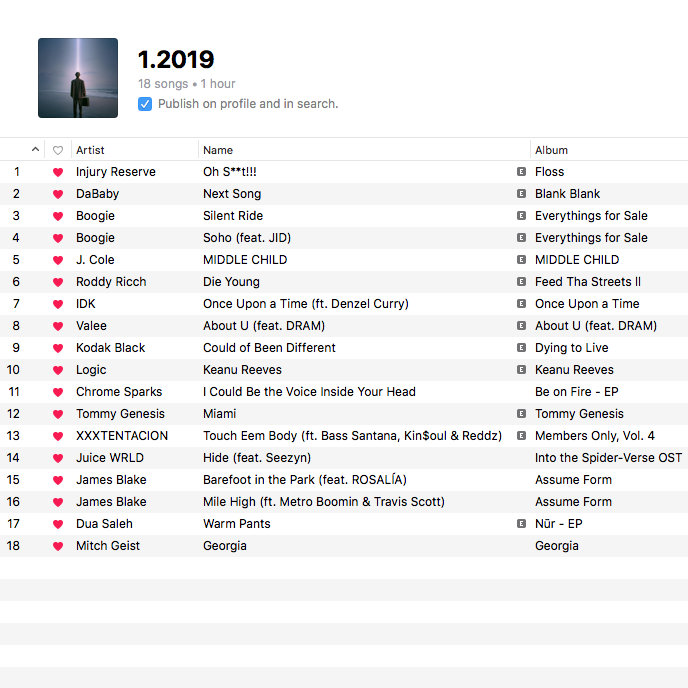Click the album Into the Spider-Verse OST

click(608, 458)
